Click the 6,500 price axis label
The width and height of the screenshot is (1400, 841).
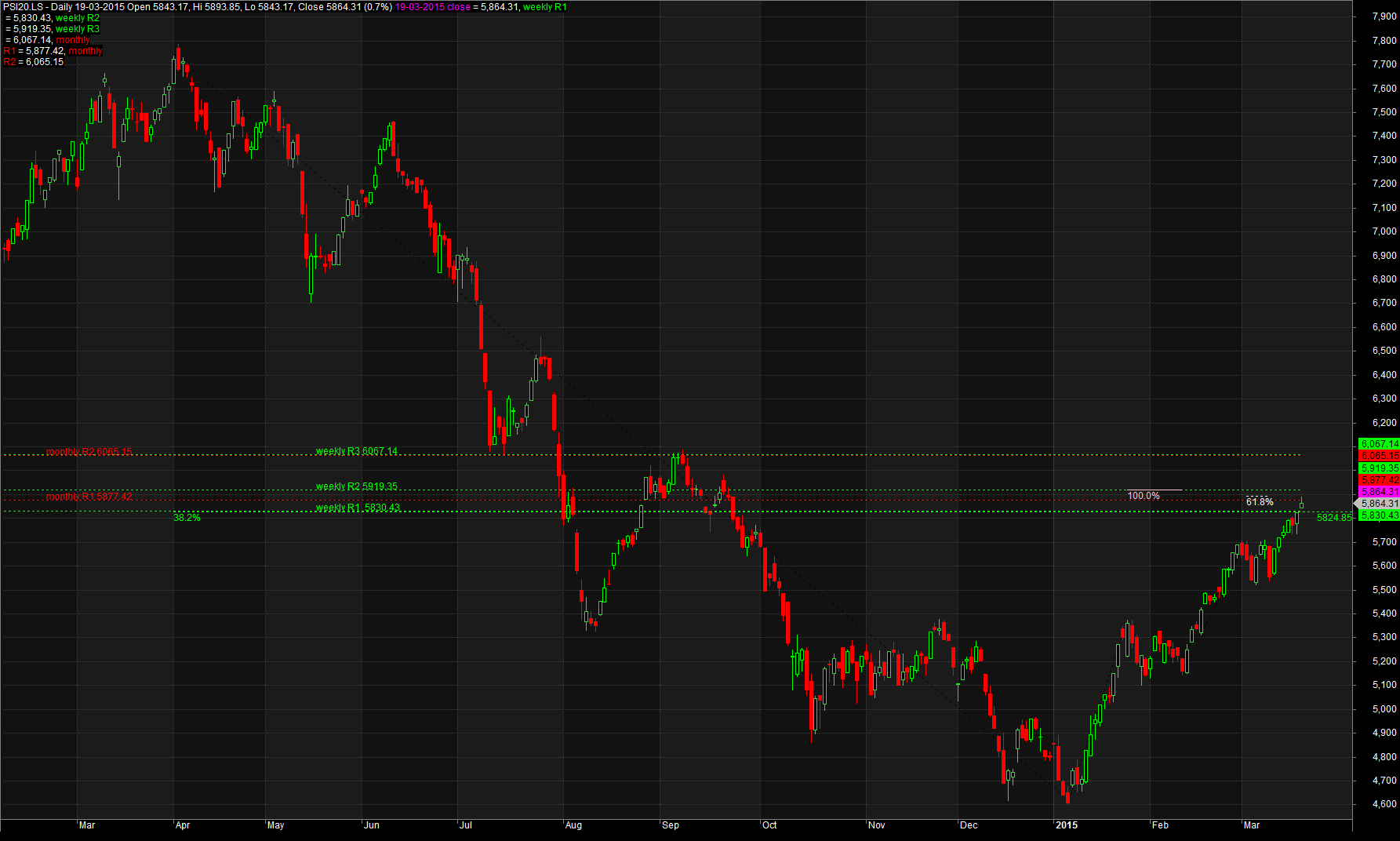tap(1384, 351)
